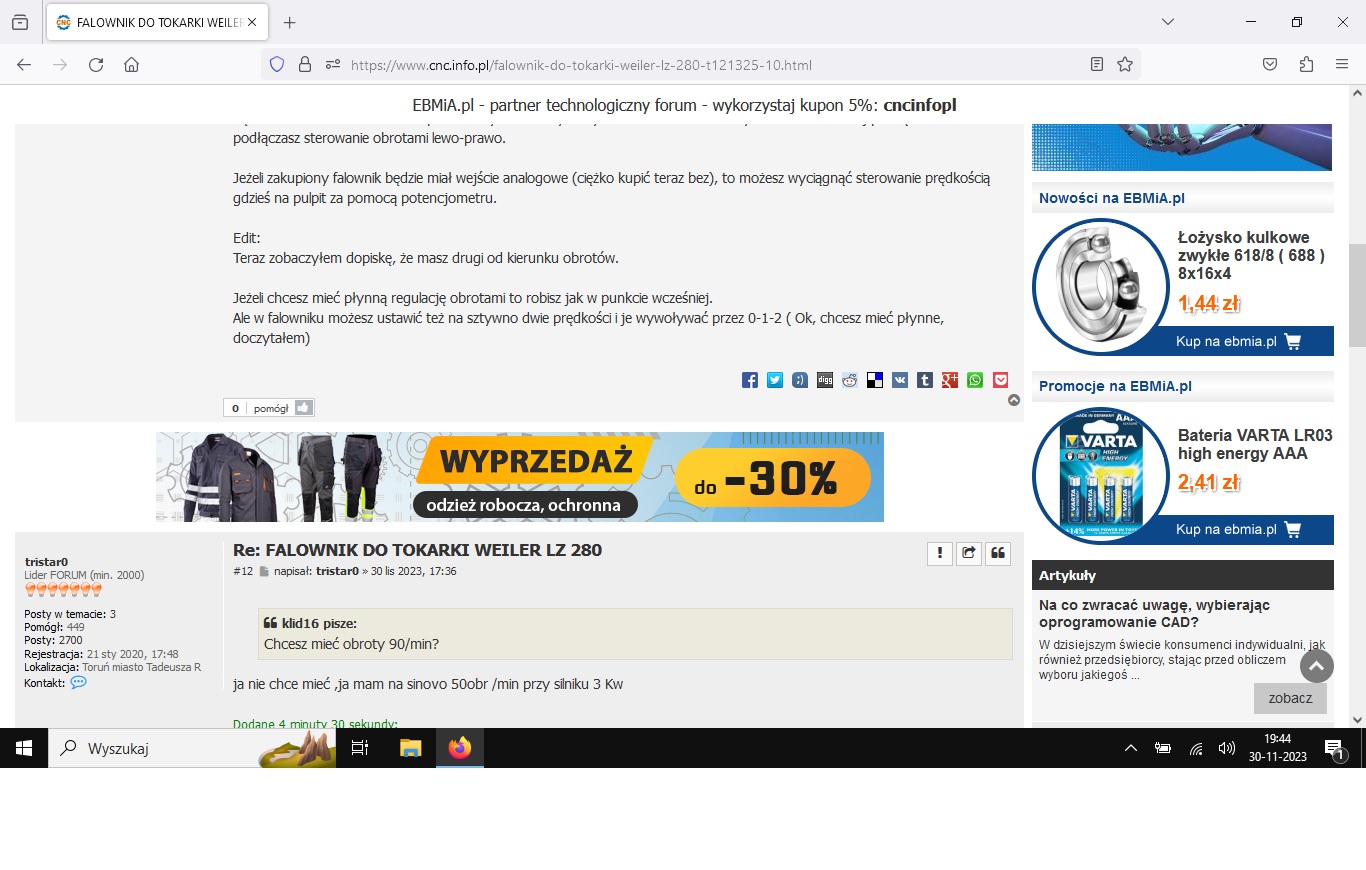The height and width of the screenshot is (870, 1366).
Task: Click Kup na ebmia.pl for Łożysko kulkowe
Action: coord(1239,341)
